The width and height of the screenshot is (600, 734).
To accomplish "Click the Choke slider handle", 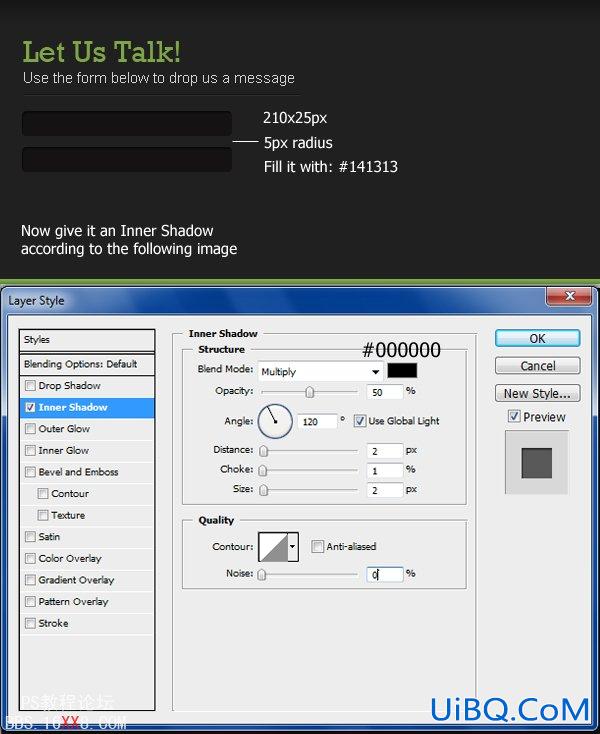I will (263, 470).
